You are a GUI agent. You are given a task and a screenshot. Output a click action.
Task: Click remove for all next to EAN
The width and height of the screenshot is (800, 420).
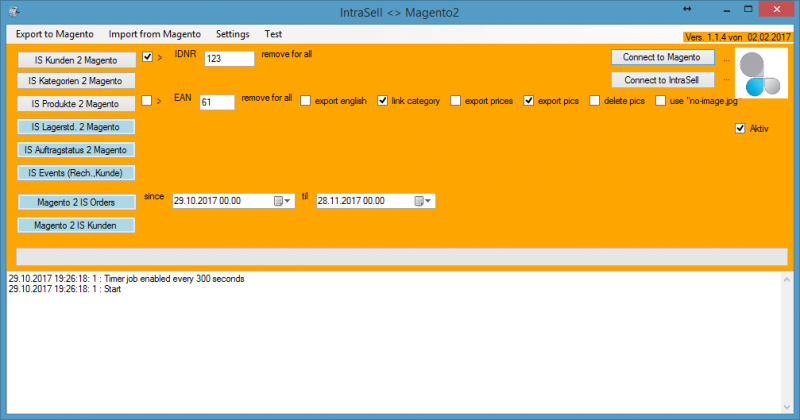coord(266,98)
